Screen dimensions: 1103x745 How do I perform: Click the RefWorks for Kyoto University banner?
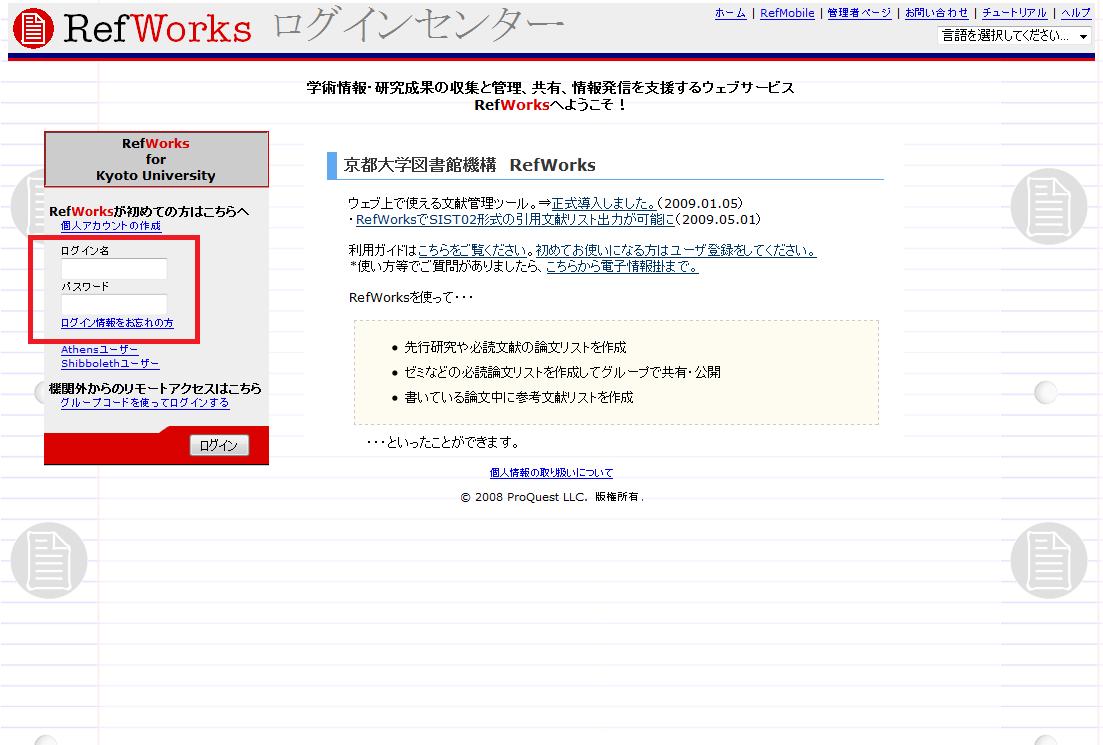pyautogui.click(x=156, y=160)
